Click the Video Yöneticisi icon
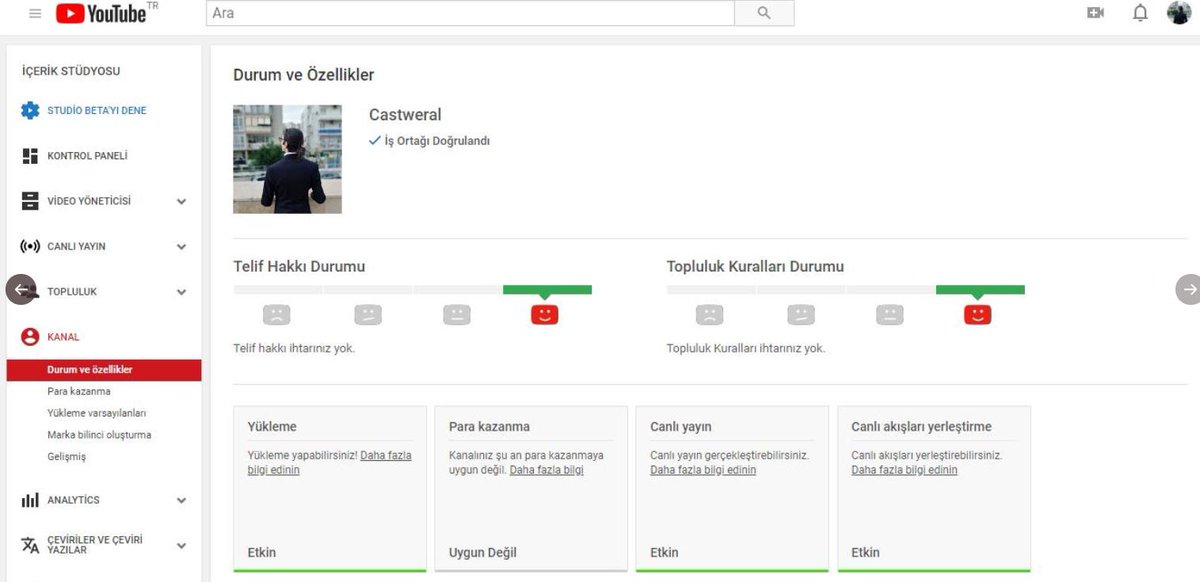Screen dimensions: 1200x582 (30, 201)
